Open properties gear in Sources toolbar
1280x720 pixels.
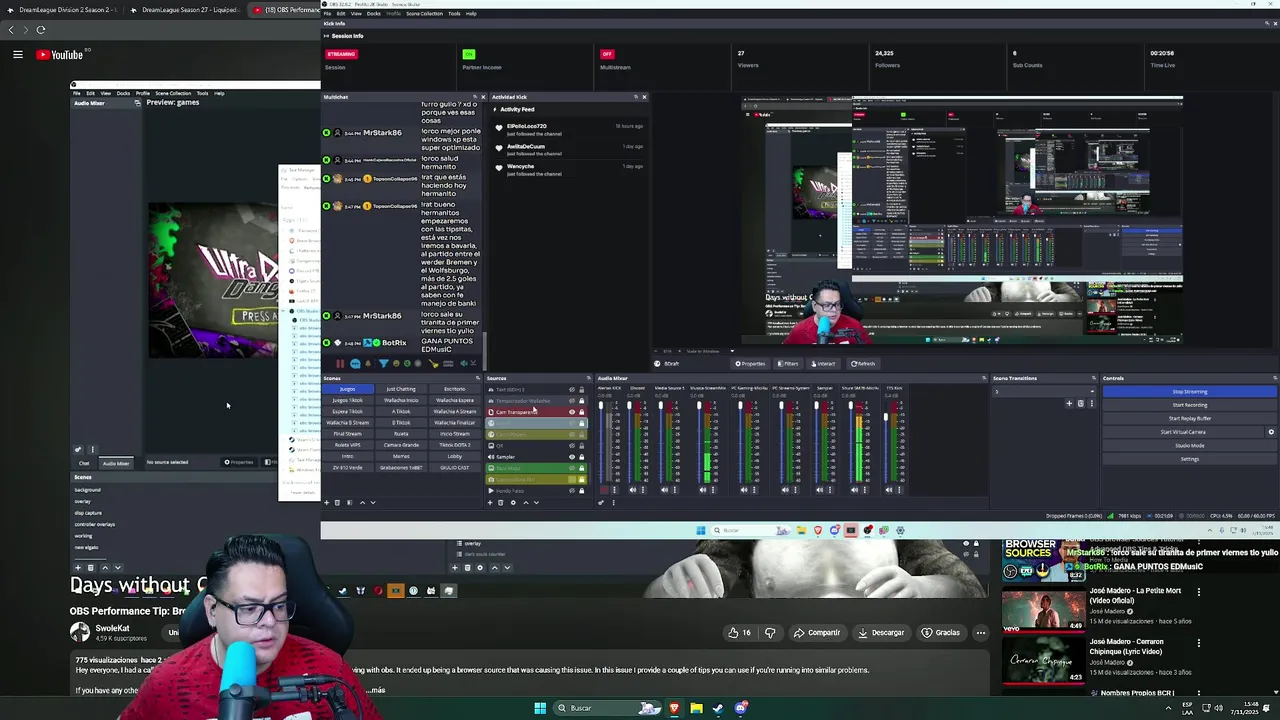pyautogui.click(x=513, y=502)
